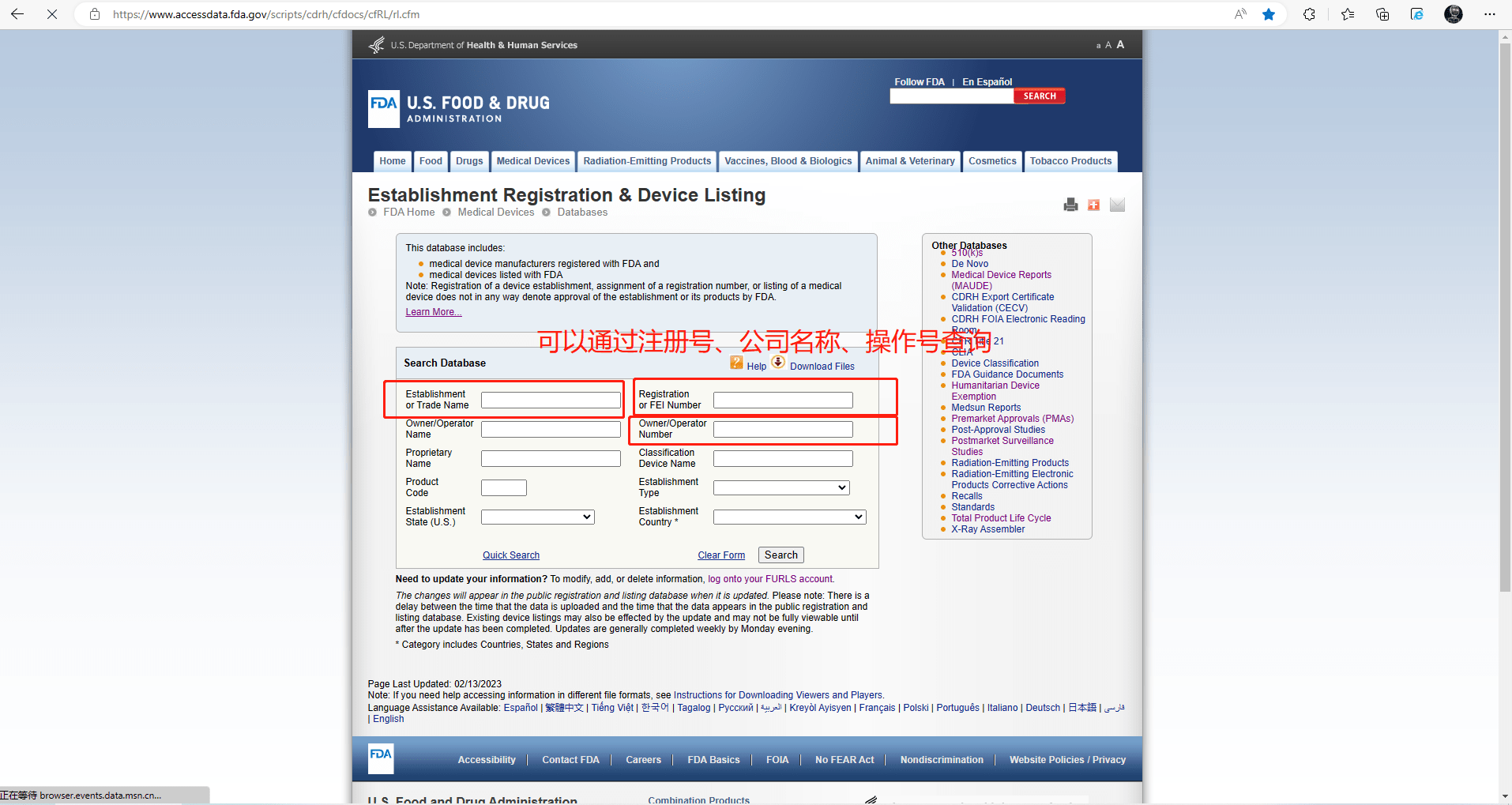Open the Home tab

pos(393,161)
